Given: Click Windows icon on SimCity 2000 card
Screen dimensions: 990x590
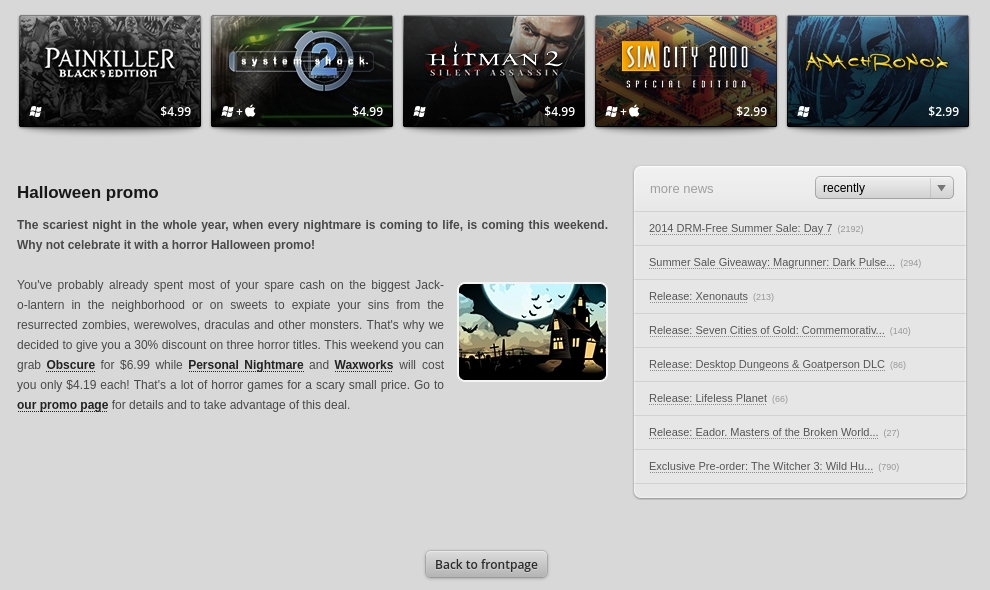Looking at the screenshot, I should point(611,111).
